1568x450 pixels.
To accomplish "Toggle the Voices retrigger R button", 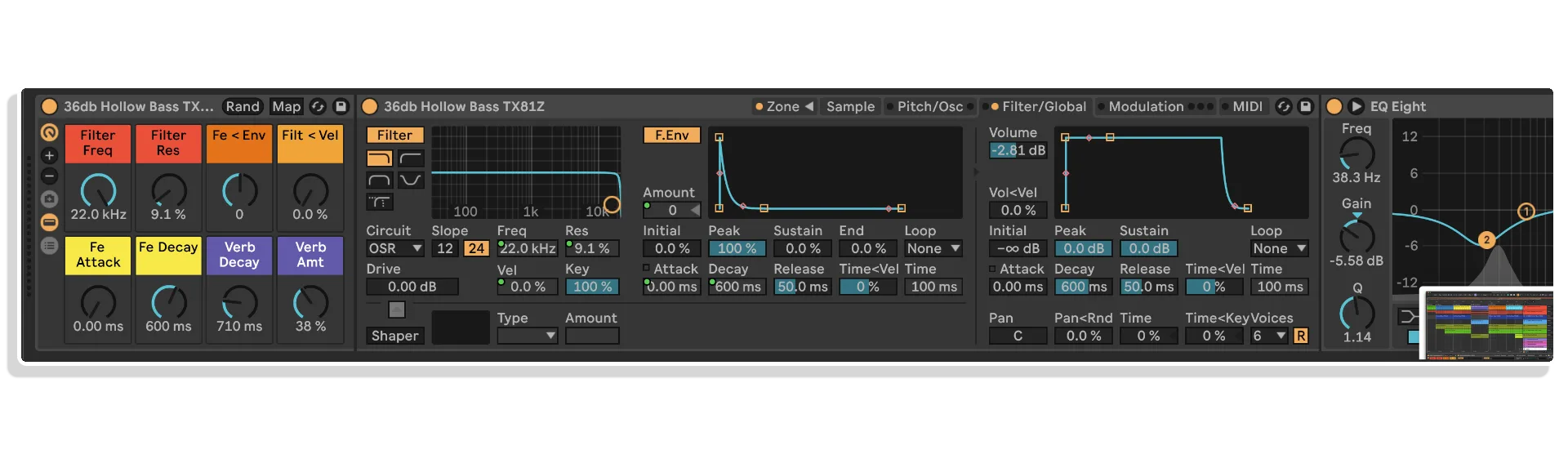I will pos(1300,336).
